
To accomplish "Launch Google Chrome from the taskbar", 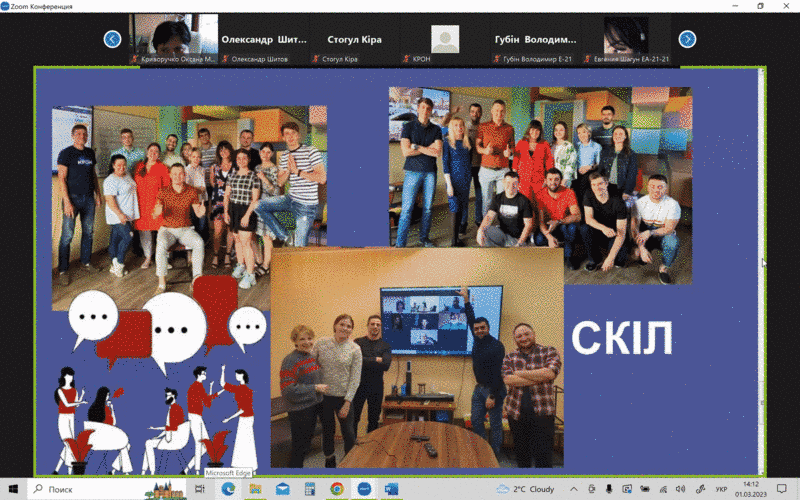I will 337,489.
